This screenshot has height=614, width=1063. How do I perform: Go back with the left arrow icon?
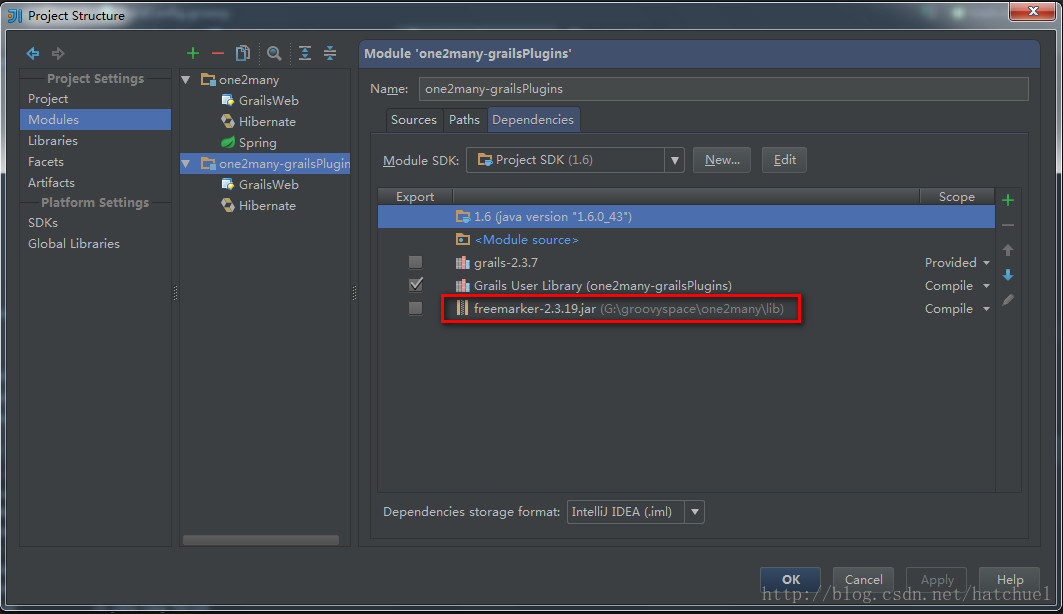(x=33, y=53)
